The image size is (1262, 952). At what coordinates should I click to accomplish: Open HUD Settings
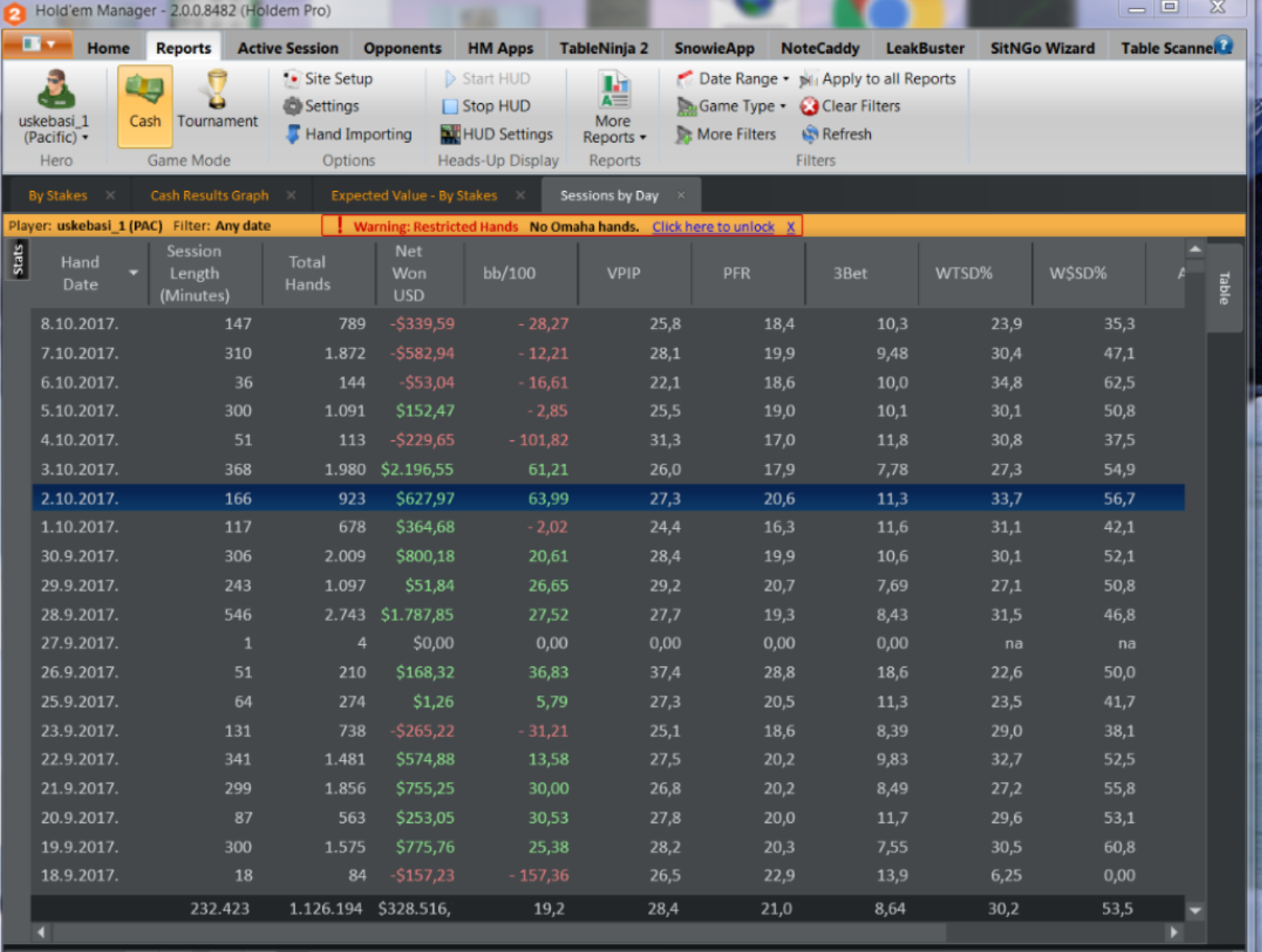[497, 133]
